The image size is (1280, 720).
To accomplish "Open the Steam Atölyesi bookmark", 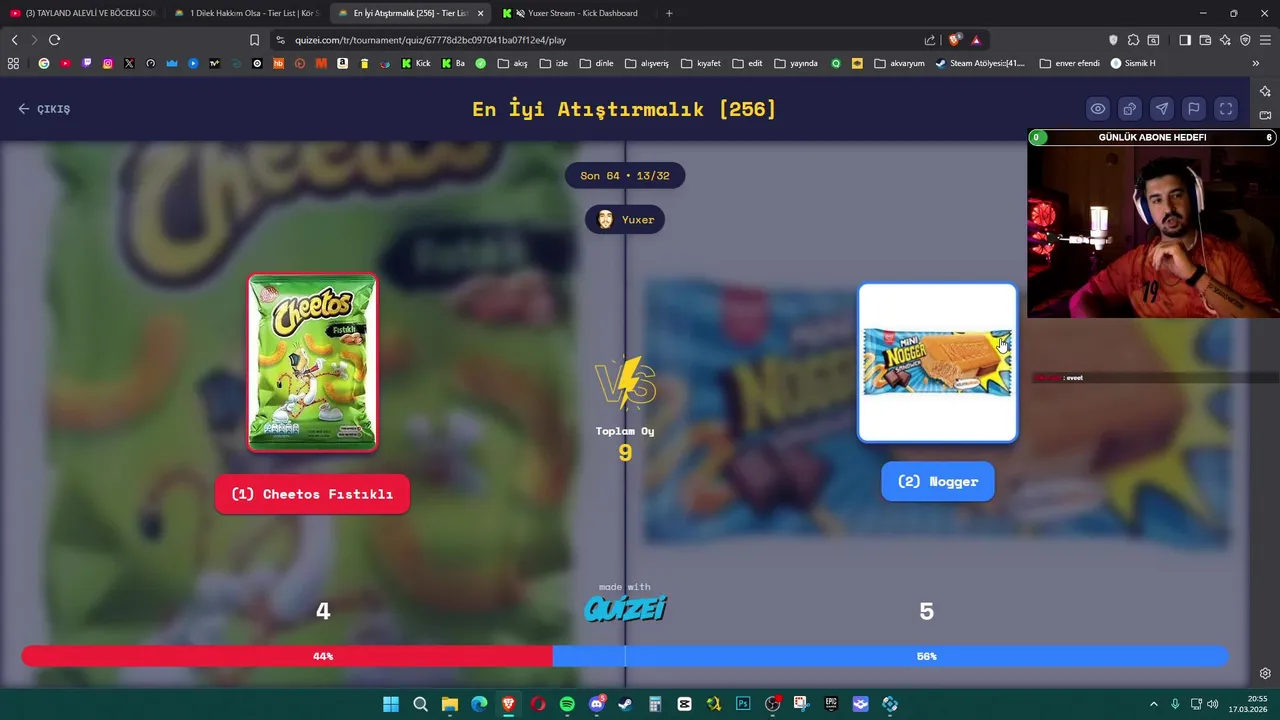I will click(980, 63).
